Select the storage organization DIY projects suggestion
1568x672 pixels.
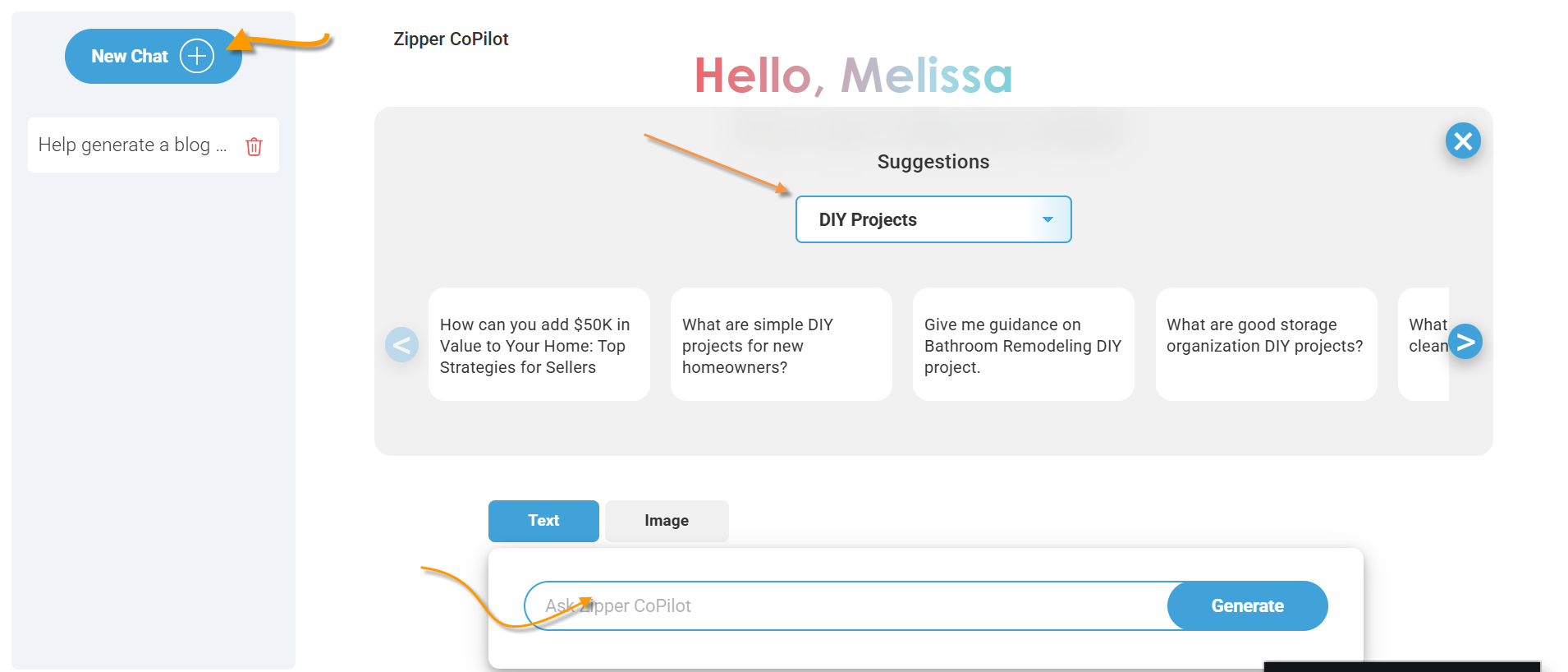[x=1266, y=345]
